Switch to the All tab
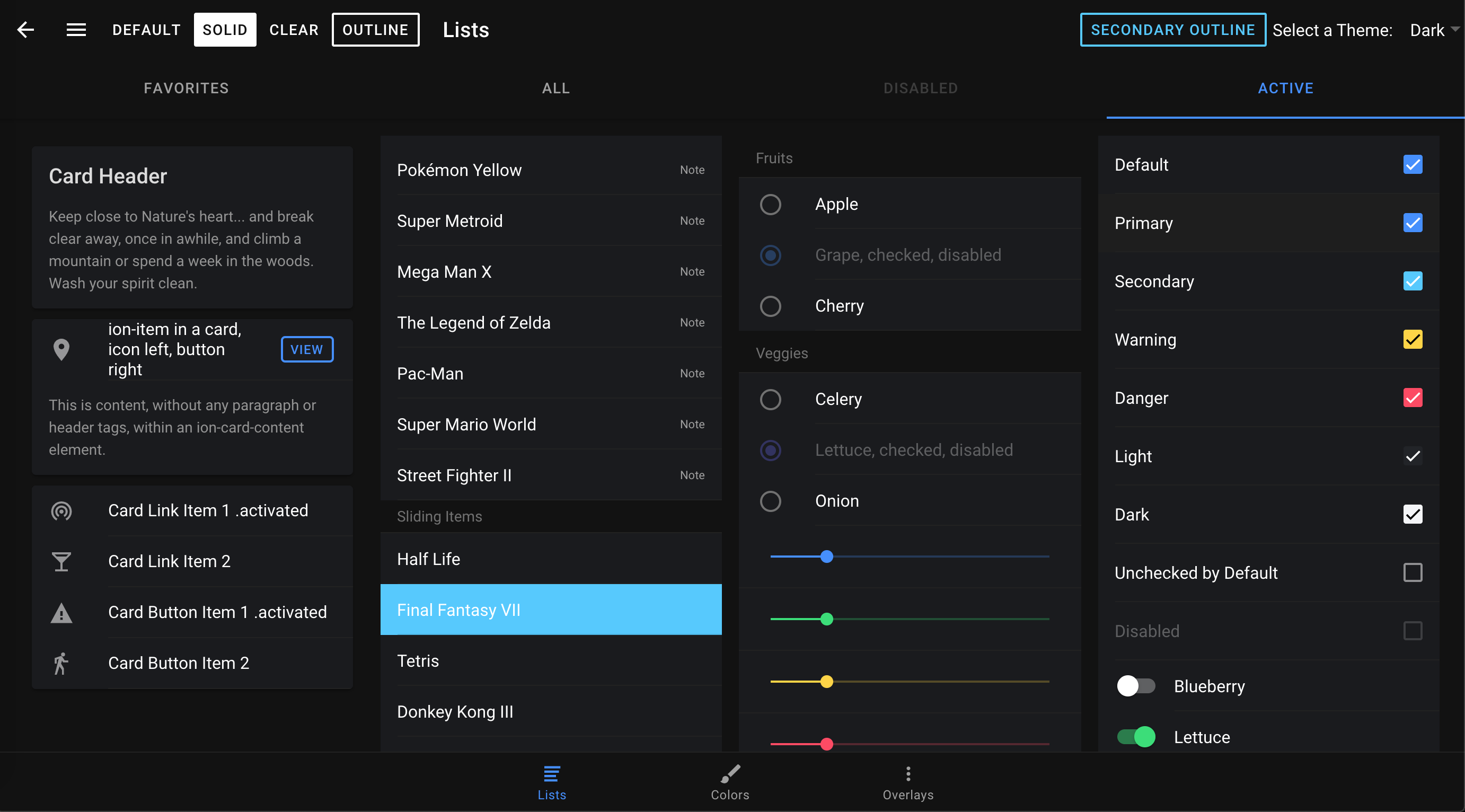The width and height of the screenshot is (1465, 812). [555, 88]
